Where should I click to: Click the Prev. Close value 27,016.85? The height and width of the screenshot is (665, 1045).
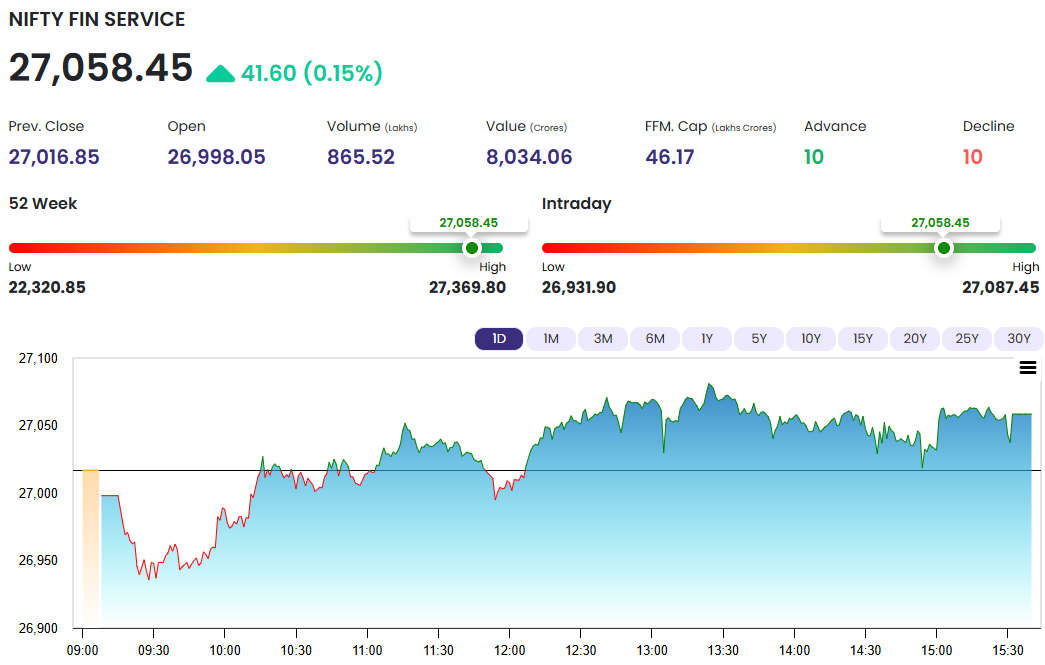[x=54, y=157]
